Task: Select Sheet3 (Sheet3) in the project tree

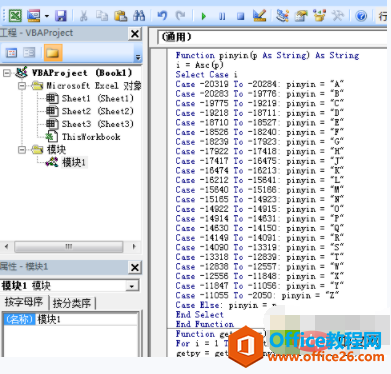Action: 97,124
